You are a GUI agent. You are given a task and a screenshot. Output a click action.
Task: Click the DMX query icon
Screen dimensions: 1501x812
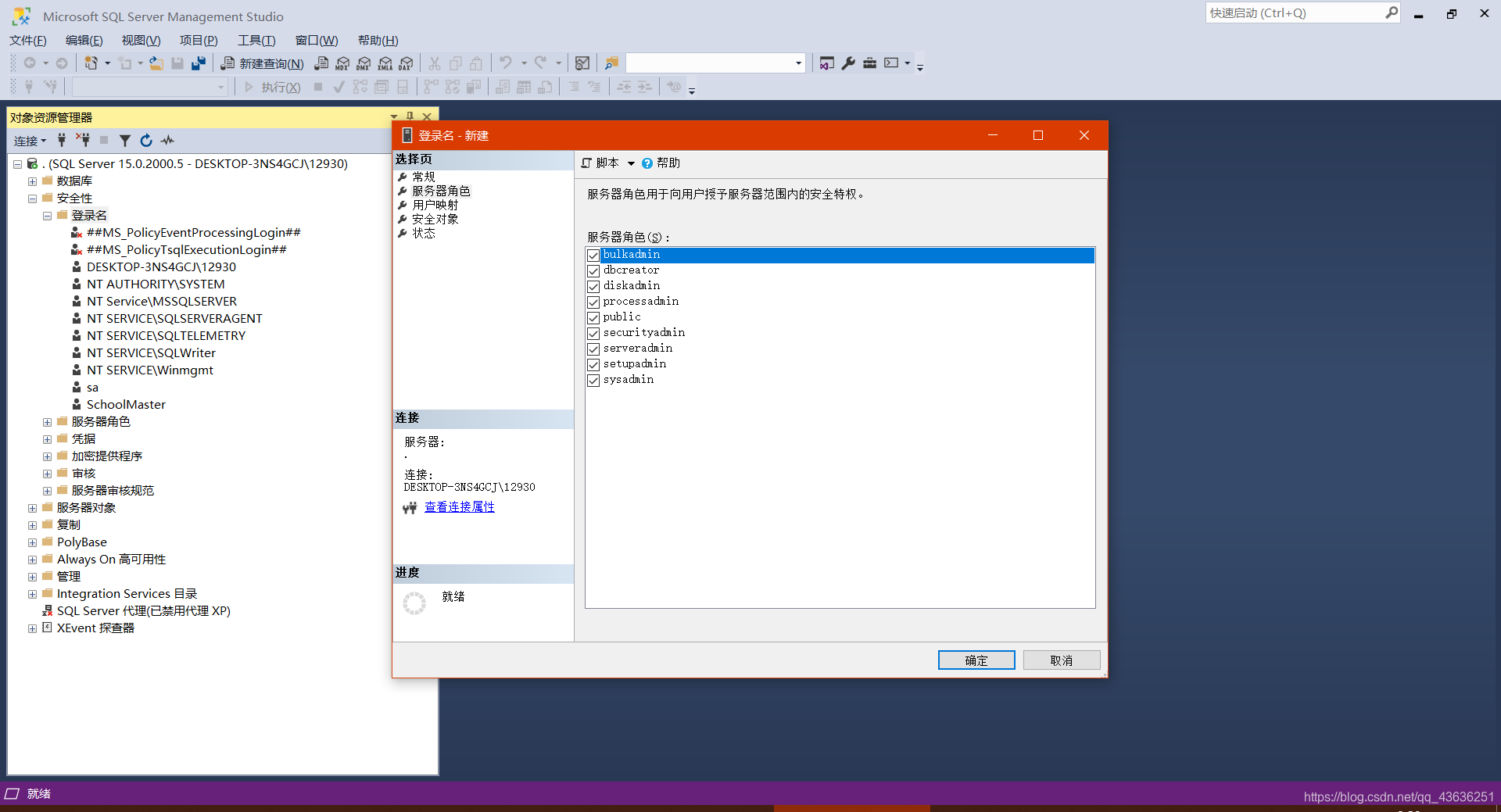pos(364,63)
